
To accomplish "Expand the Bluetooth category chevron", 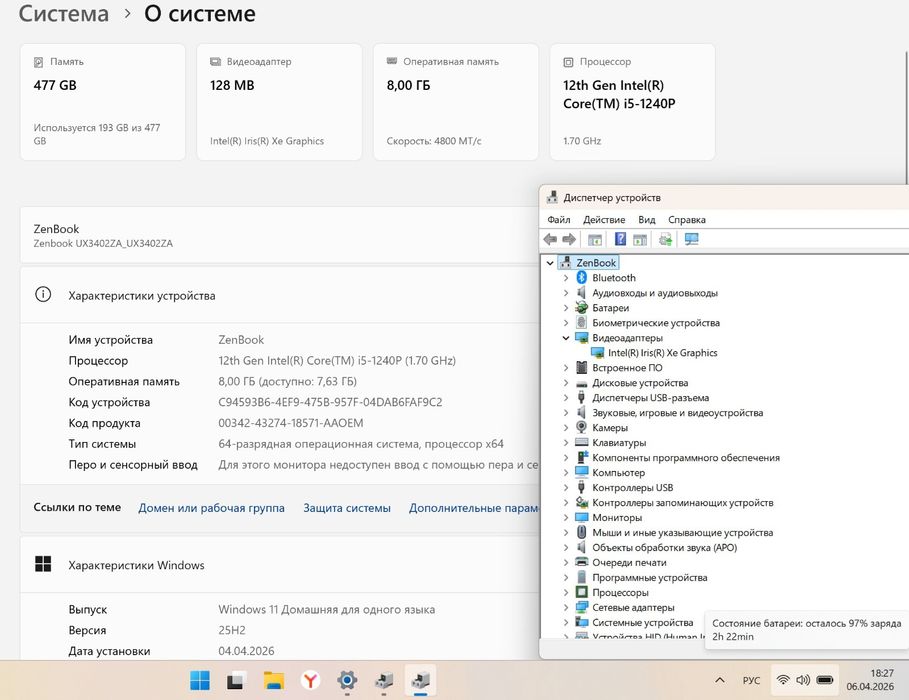I will [566, 278].
